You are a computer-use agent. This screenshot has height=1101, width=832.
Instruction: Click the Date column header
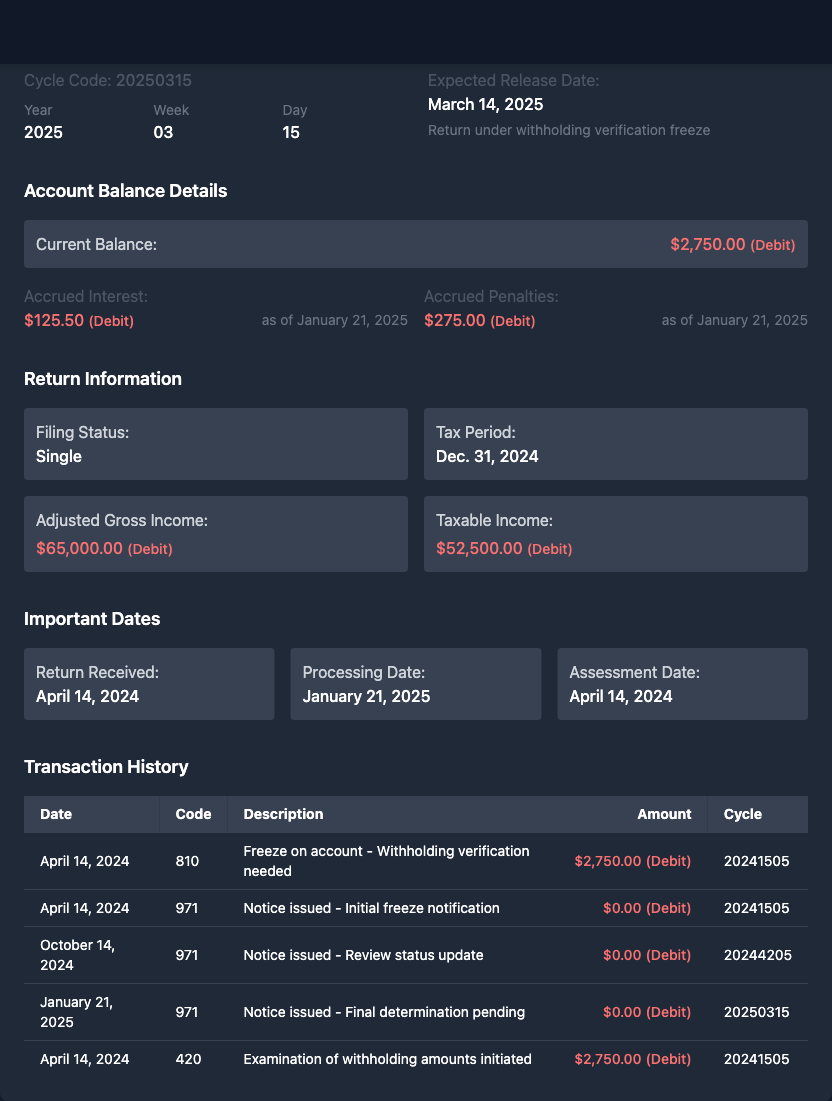click(56, 814)
